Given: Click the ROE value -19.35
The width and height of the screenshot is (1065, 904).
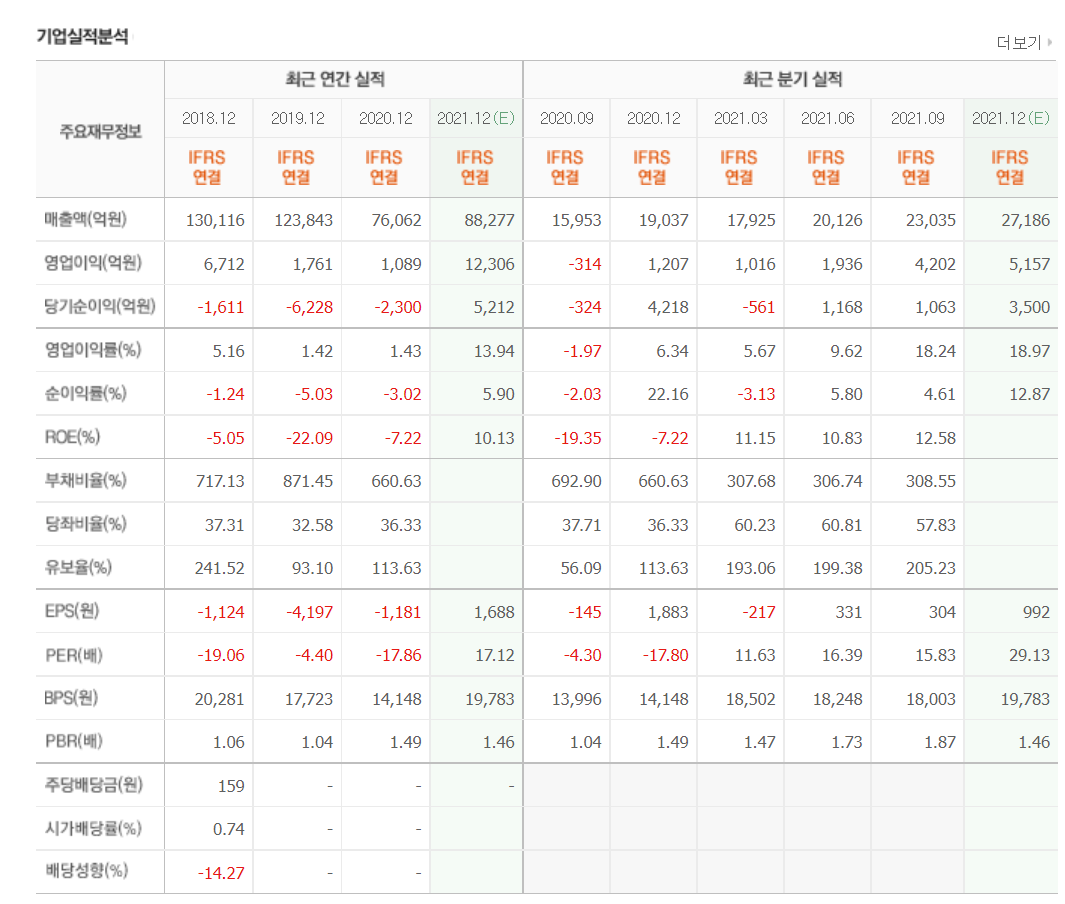Looking at the screenshot, I should coord(578,438).
